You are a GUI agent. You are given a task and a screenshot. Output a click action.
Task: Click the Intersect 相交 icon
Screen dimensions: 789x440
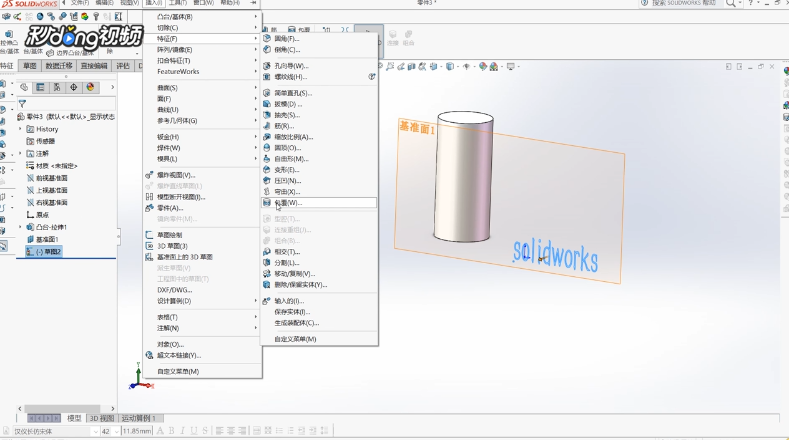tap(267, 251)
